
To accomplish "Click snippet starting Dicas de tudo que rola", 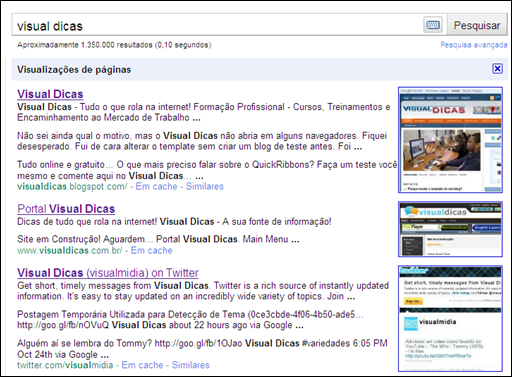I will point(174,222).
